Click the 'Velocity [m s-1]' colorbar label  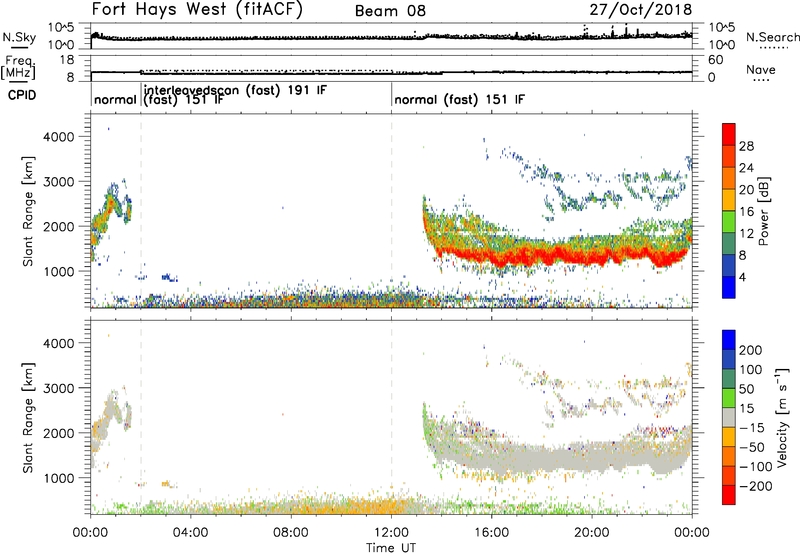pyautogui.click(x=782, y=417)
